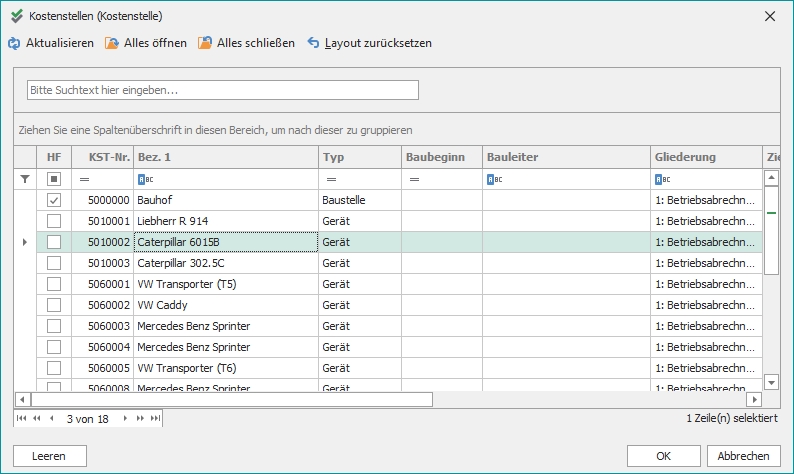Click the Aktualisieren refresh icon

[14, 43]
